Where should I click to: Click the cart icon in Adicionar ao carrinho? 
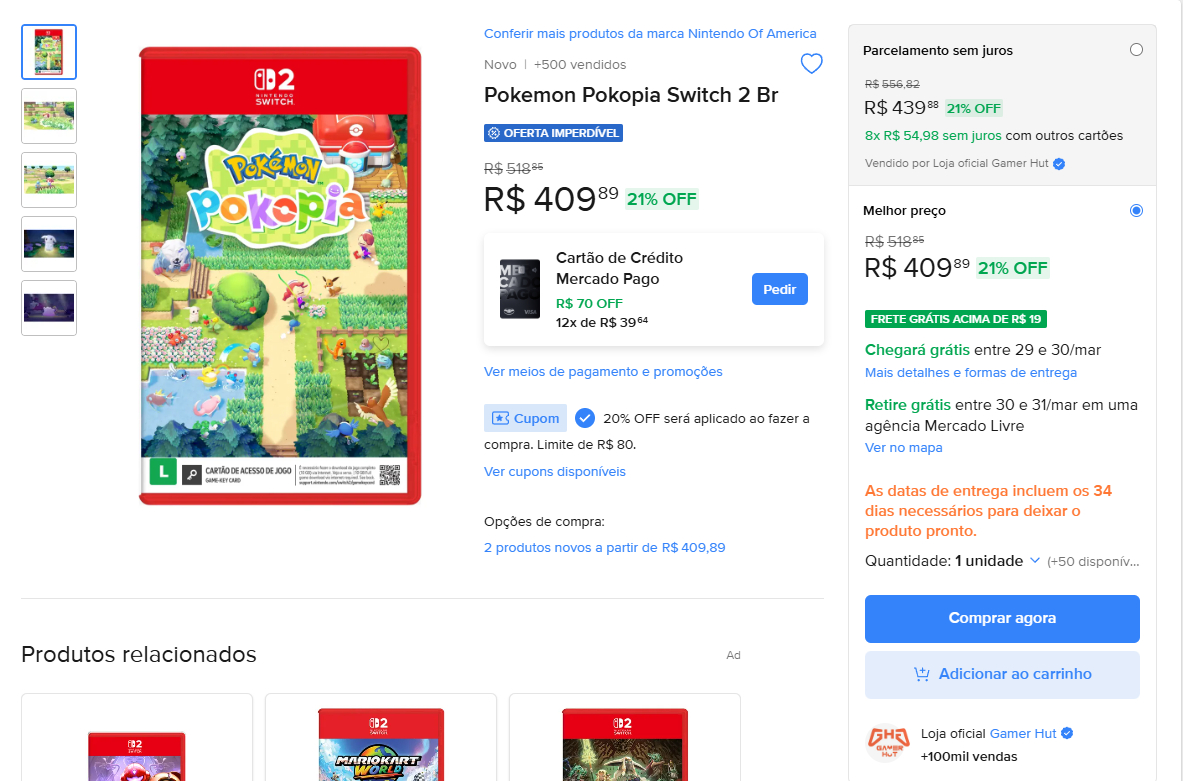pos(922,674)
